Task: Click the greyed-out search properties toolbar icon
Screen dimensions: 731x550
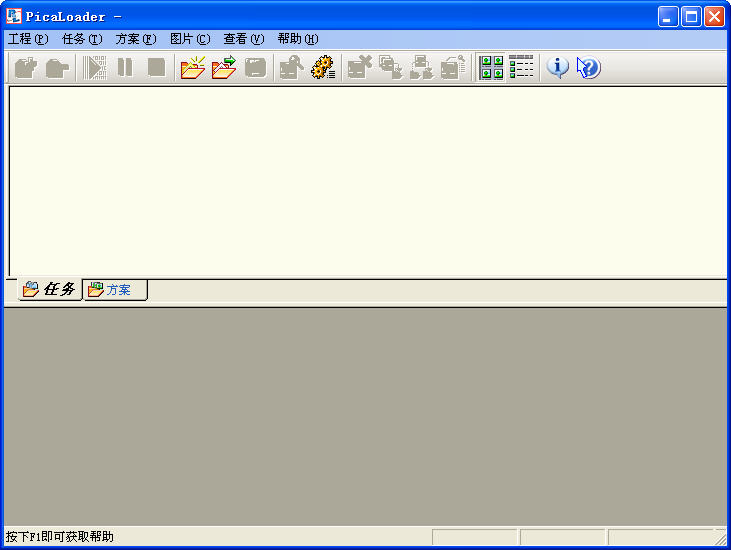Action: point(291,68)
